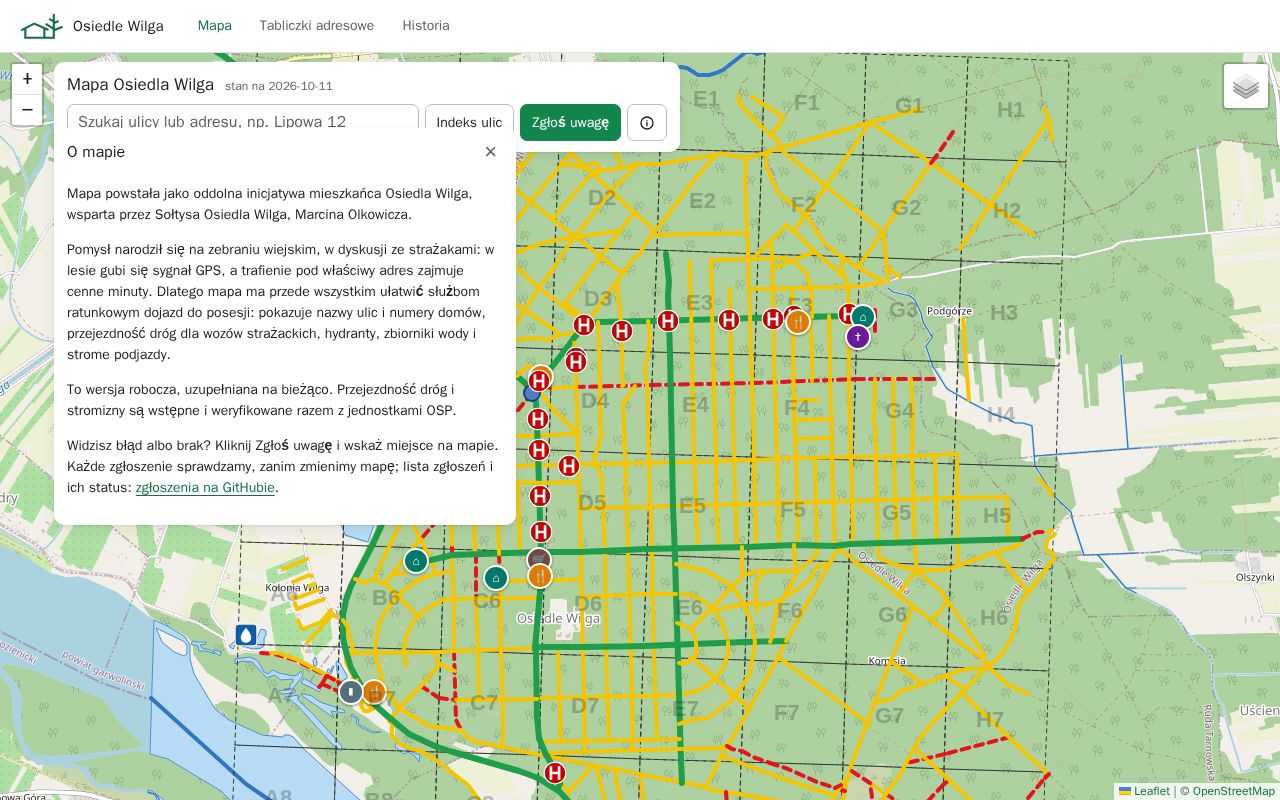The height and width of the screenshot is (800, 1280).
Task: Click the H1 grid label on the map
Action: tap(1011, 110)
